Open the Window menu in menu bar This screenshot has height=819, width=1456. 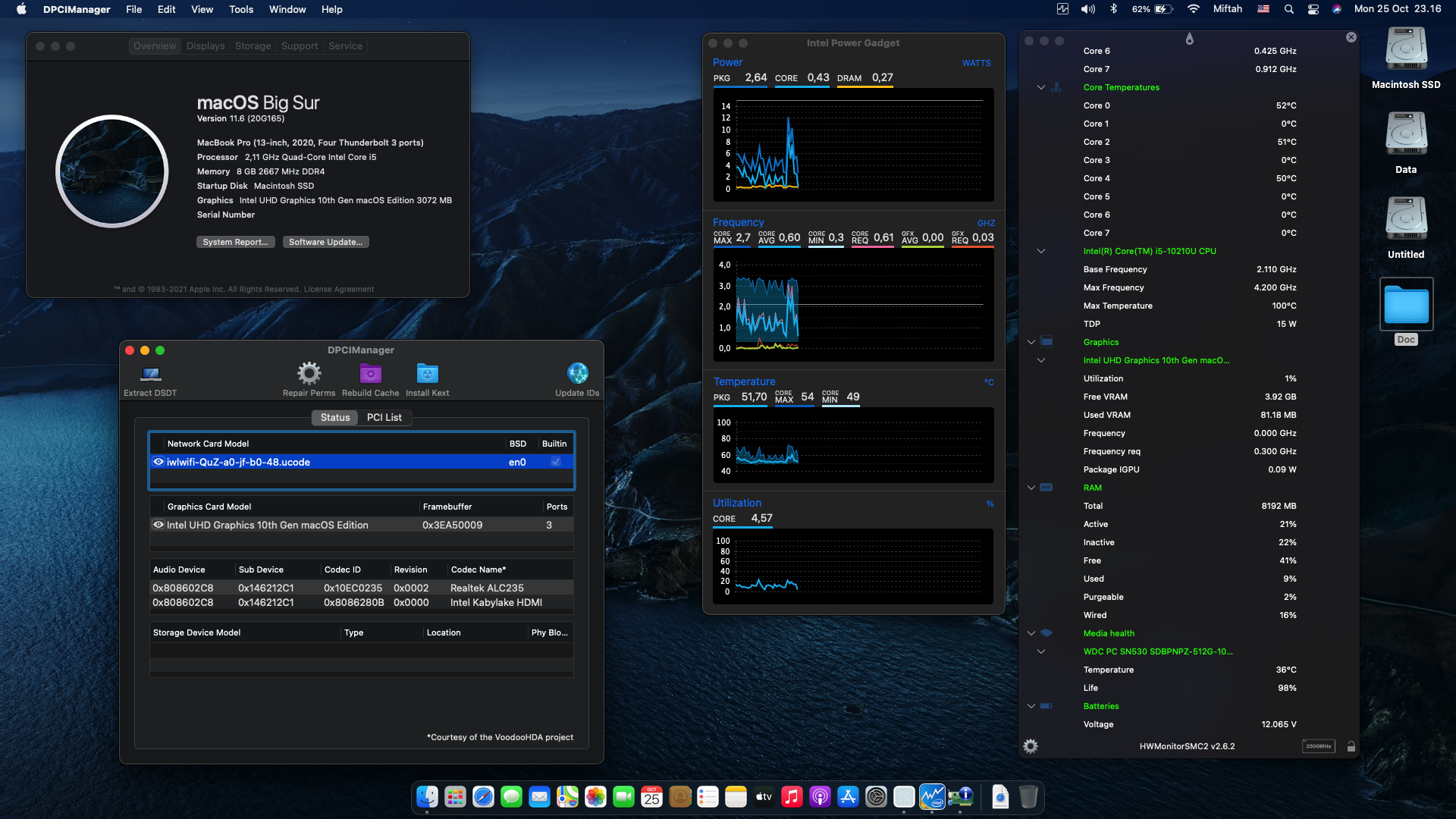click(x=287, y=9)
